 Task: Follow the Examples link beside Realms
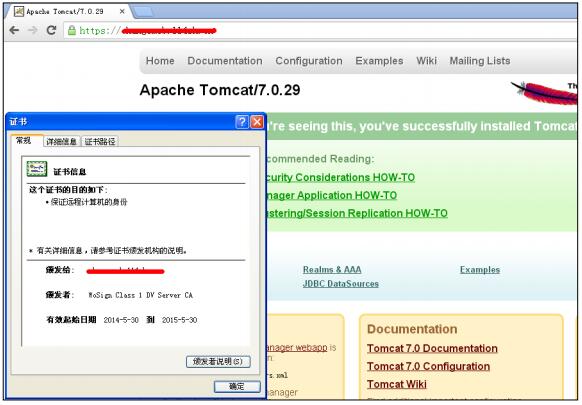[x=480, y=270]
